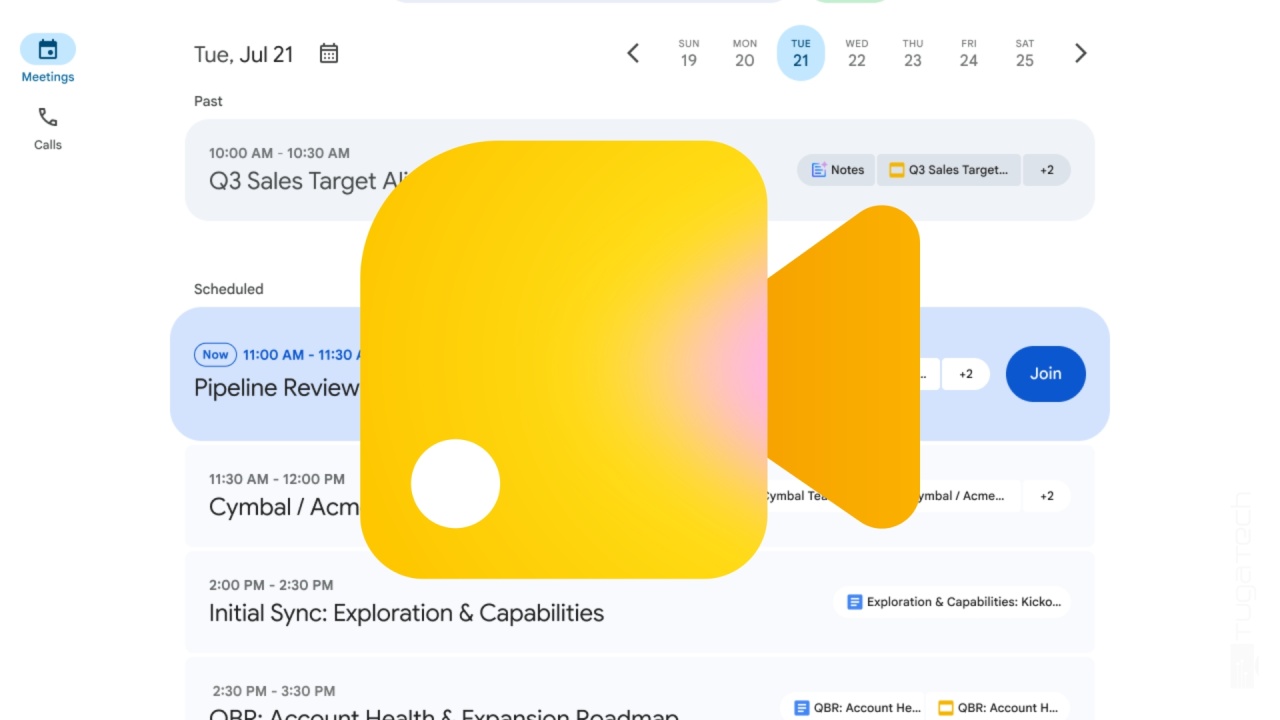The height and width of the screenshot is (720, 1280).
Task: Go to the next week arrow
Action: (x=1080, y=53)
